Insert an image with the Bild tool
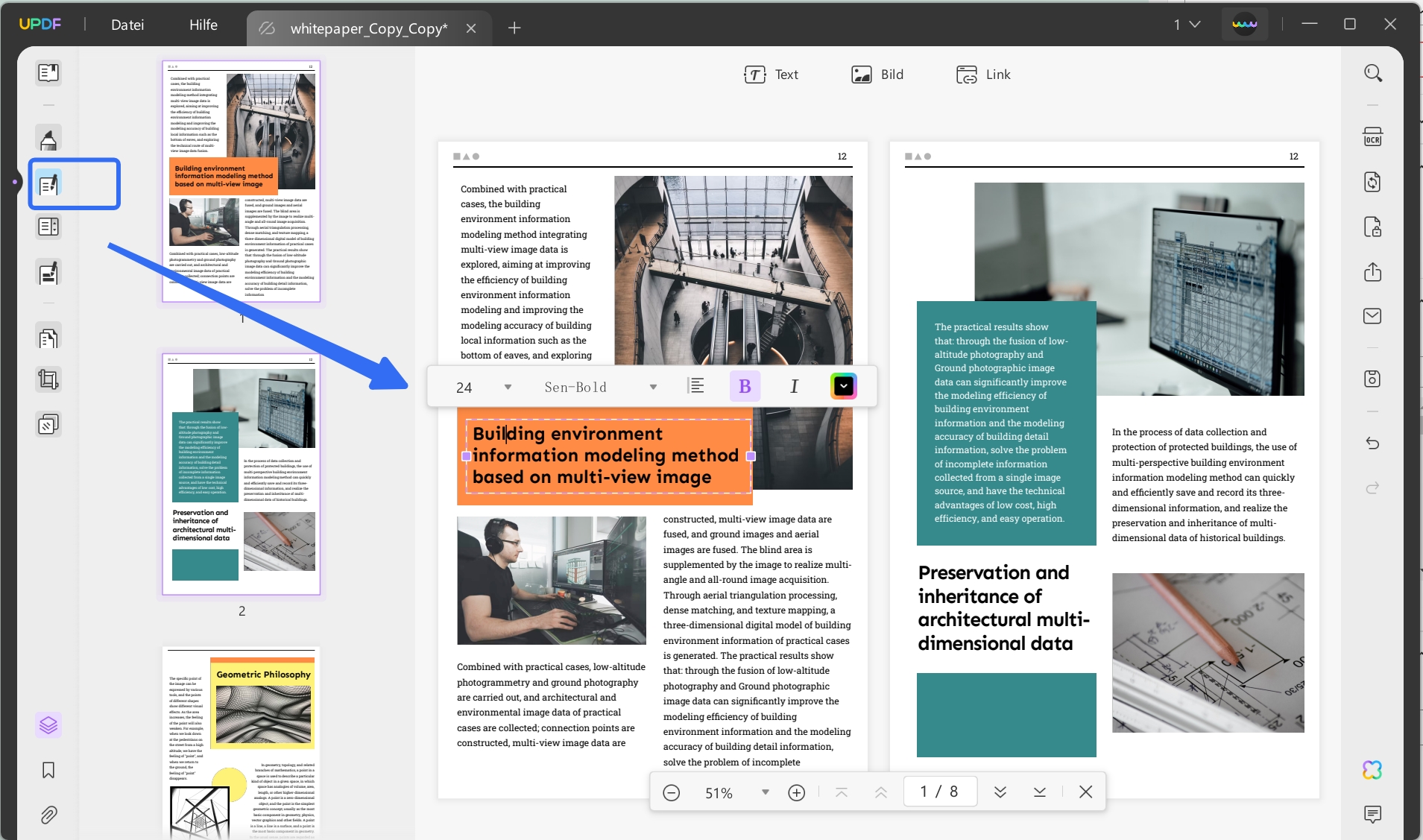Viewport: 1423px width, 840px height. 877,74
